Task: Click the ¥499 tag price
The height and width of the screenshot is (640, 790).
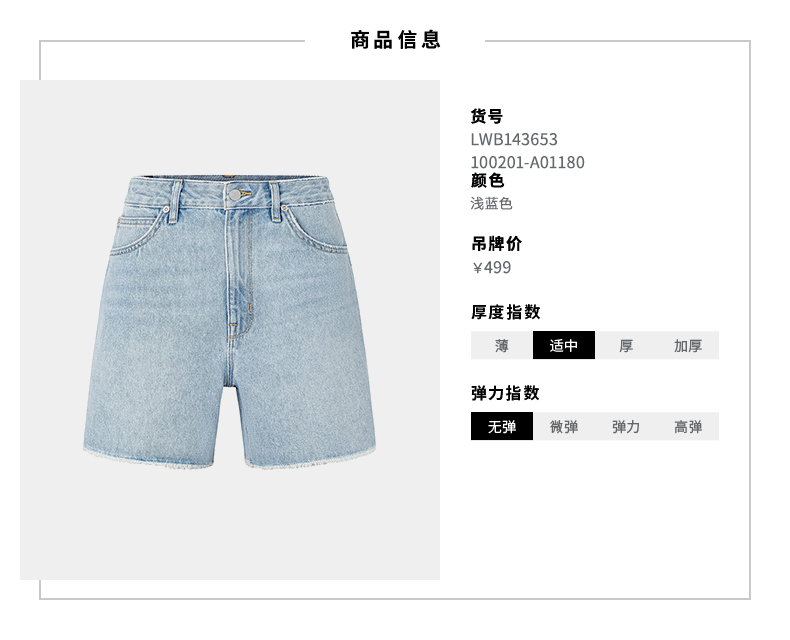Action: click(x=491, y=267)
